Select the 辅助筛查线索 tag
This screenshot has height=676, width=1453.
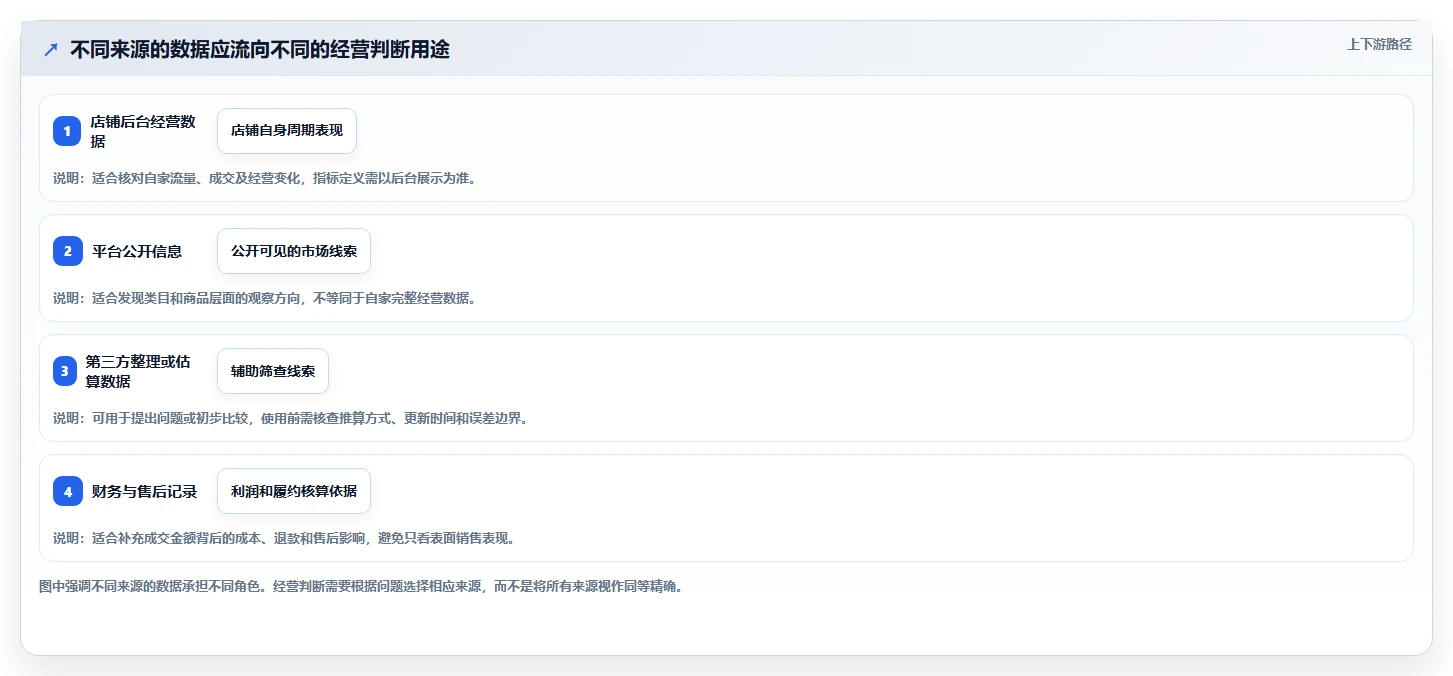[x=273, y=371]
